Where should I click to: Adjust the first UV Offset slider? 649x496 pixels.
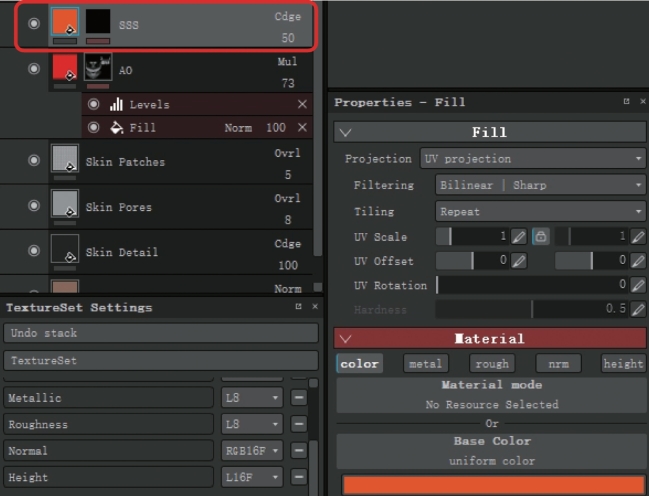pos(472,261)
